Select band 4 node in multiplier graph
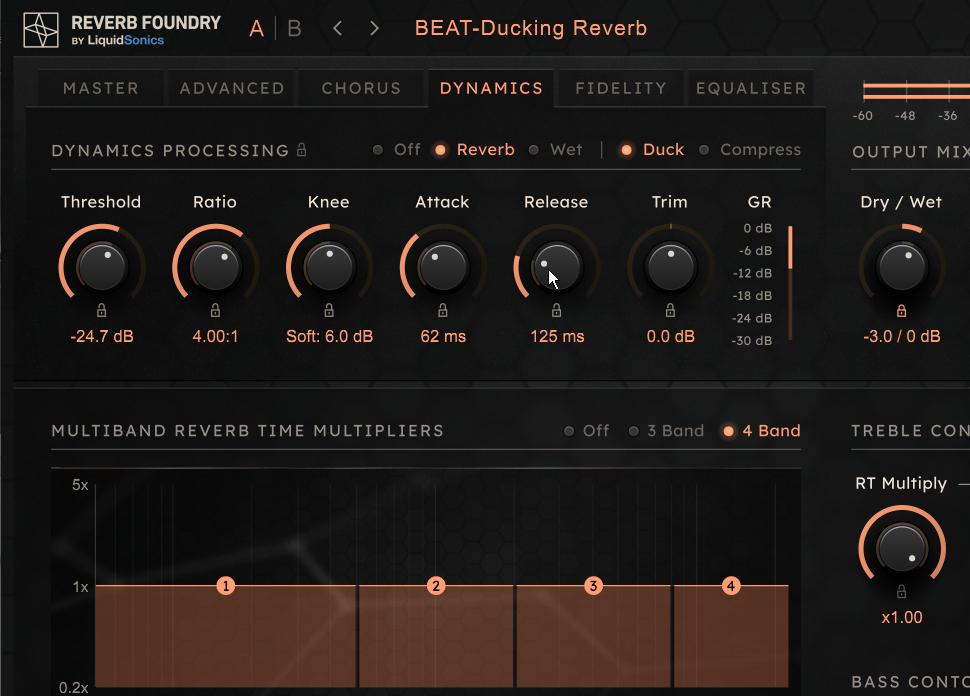The height and width of the screenshot is (696, 970). tap(731, 586)
